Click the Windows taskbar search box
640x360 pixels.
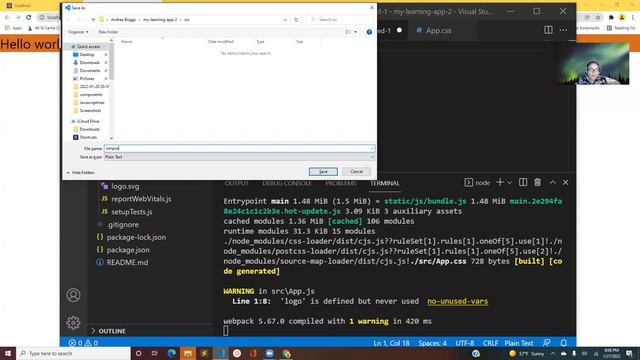click(73, 353)
